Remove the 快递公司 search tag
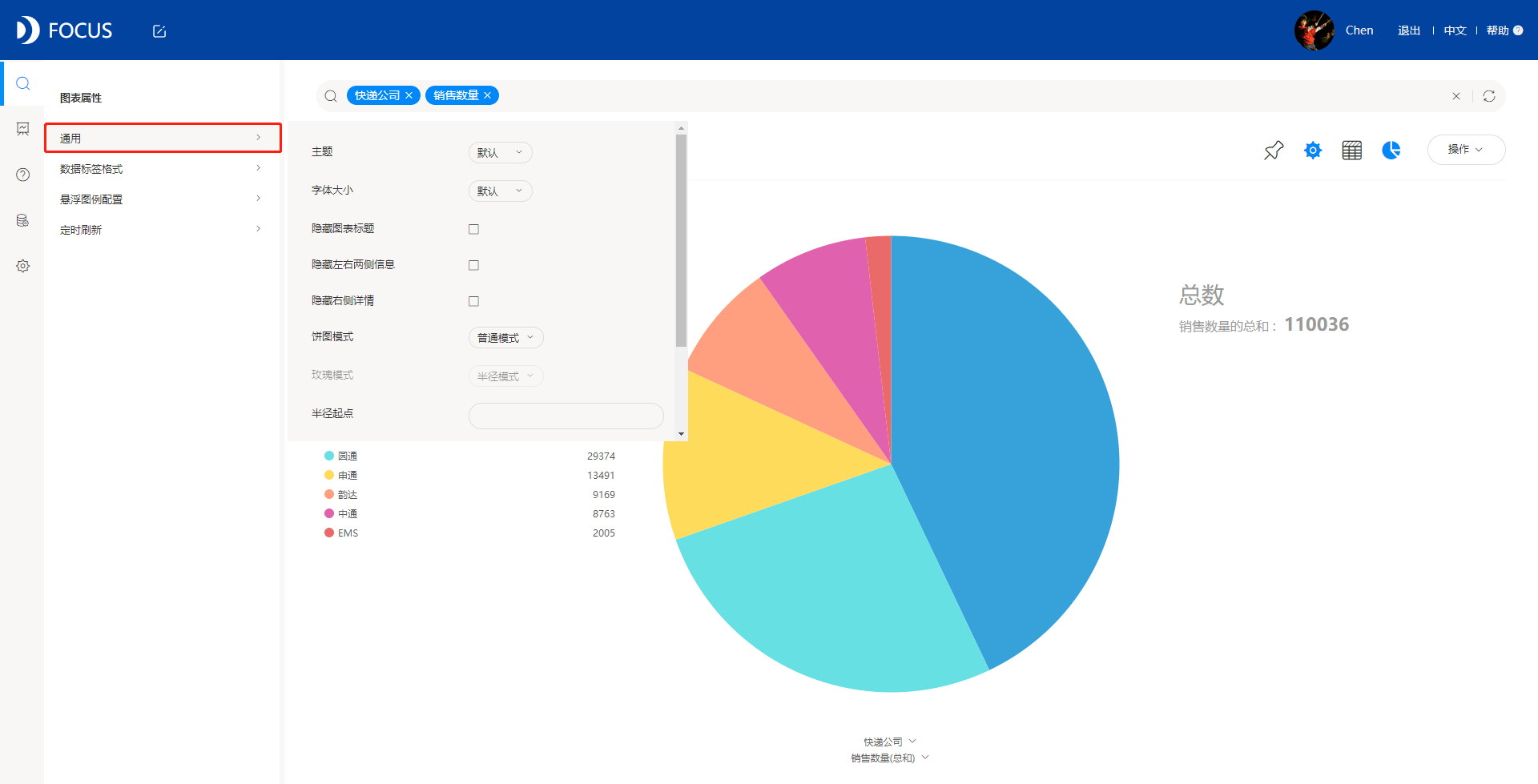1538x784 pixels. pyautogui.click(x=409, y=95)
